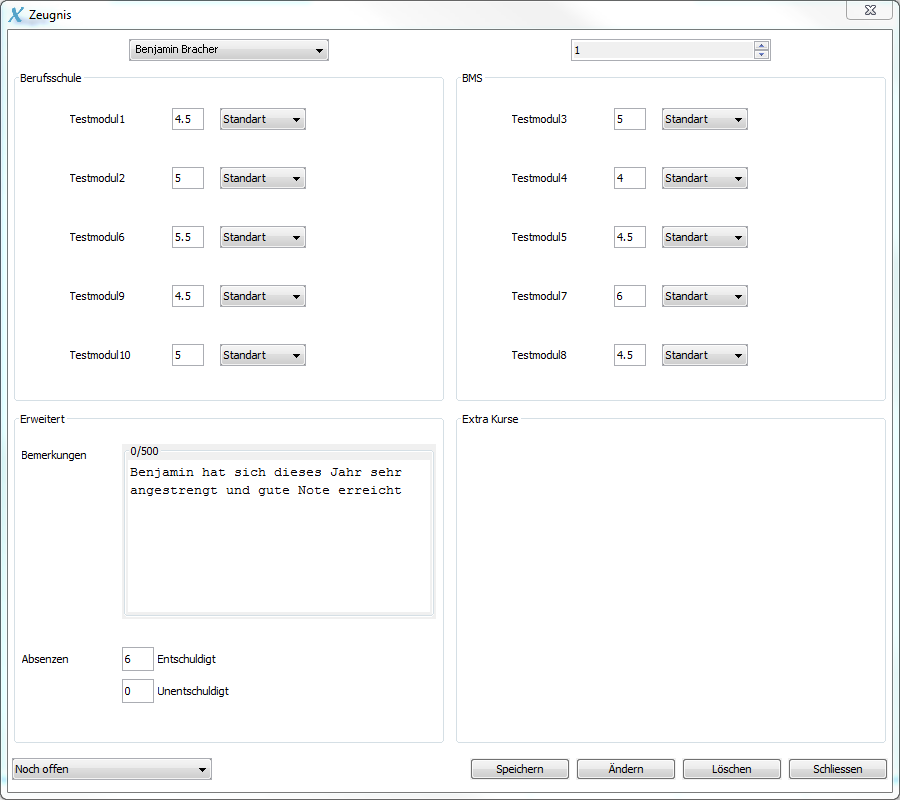
Task: Edit the Entschuldigt absences field
Action: pos(138,659)
